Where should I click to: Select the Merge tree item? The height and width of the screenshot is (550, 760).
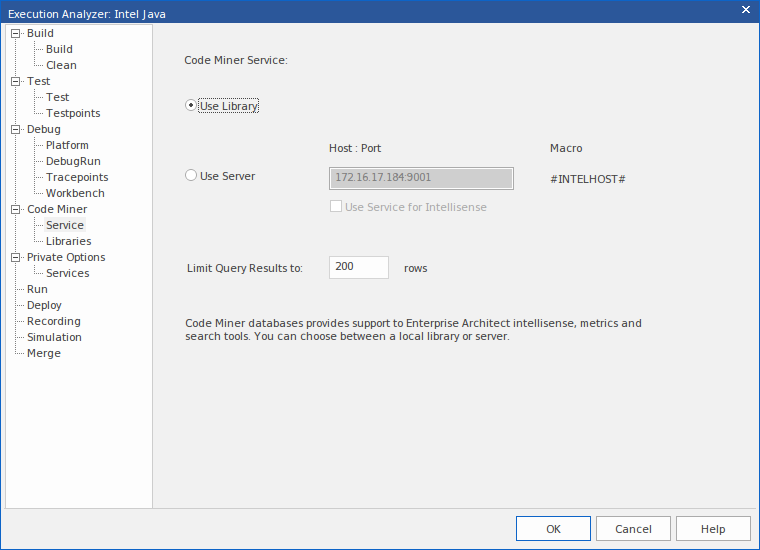point(44,353)
